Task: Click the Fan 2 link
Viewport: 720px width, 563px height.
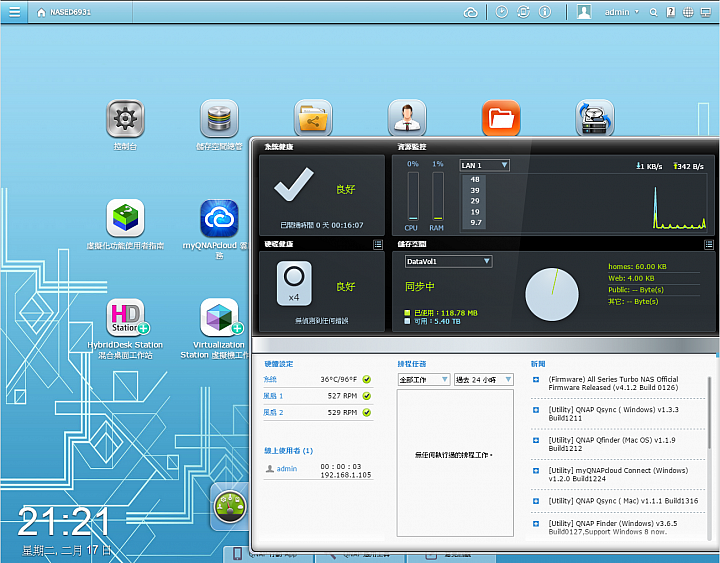Action: click(x=273, y=412)
